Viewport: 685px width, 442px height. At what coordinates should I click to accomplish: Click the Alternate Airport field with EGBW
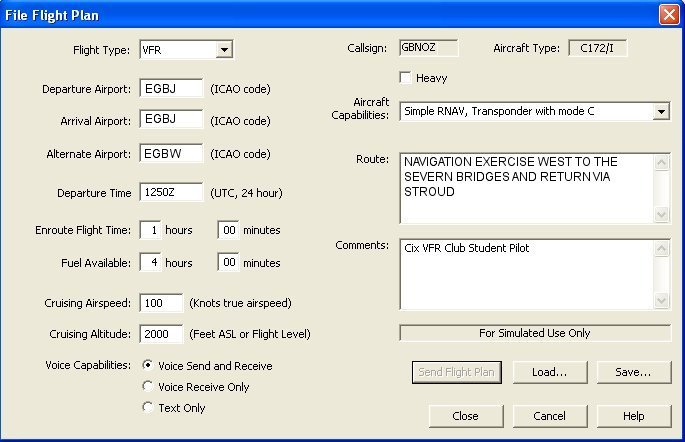tap(171, 154)
